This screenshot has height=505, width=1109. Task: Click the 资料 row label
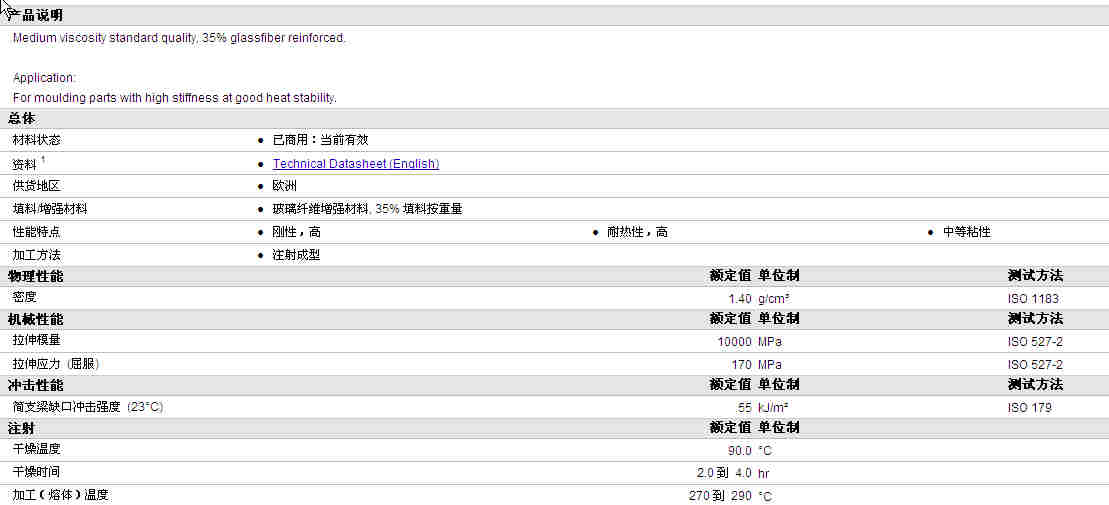(x=25, y=164)
